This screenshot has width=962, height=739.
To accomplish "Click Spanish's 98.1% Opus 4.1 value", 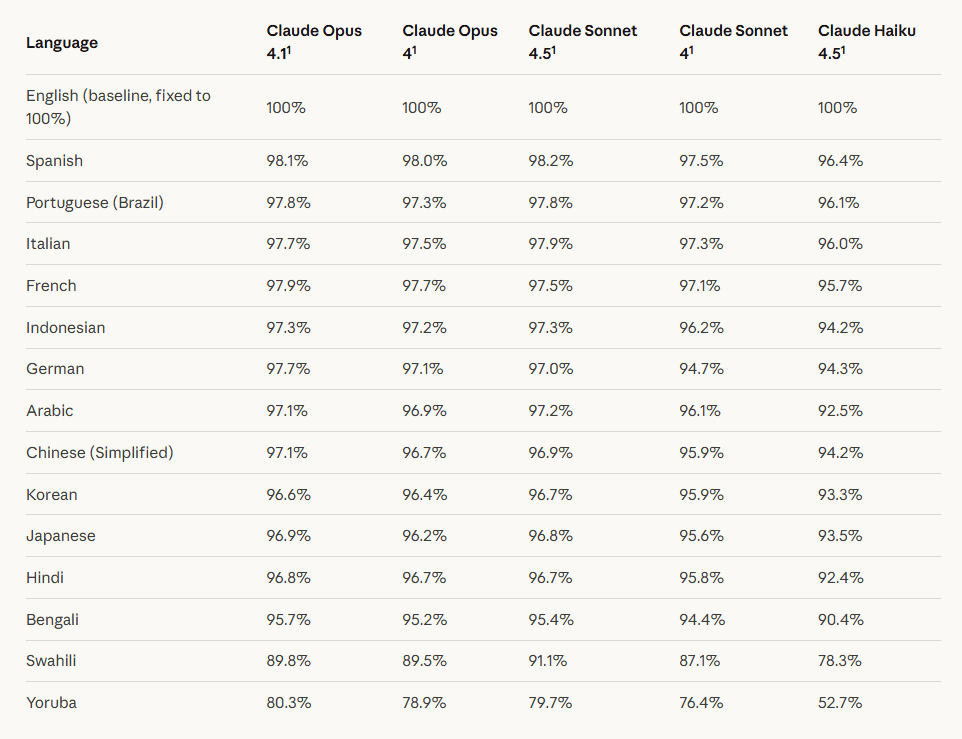I will point(288,161).
